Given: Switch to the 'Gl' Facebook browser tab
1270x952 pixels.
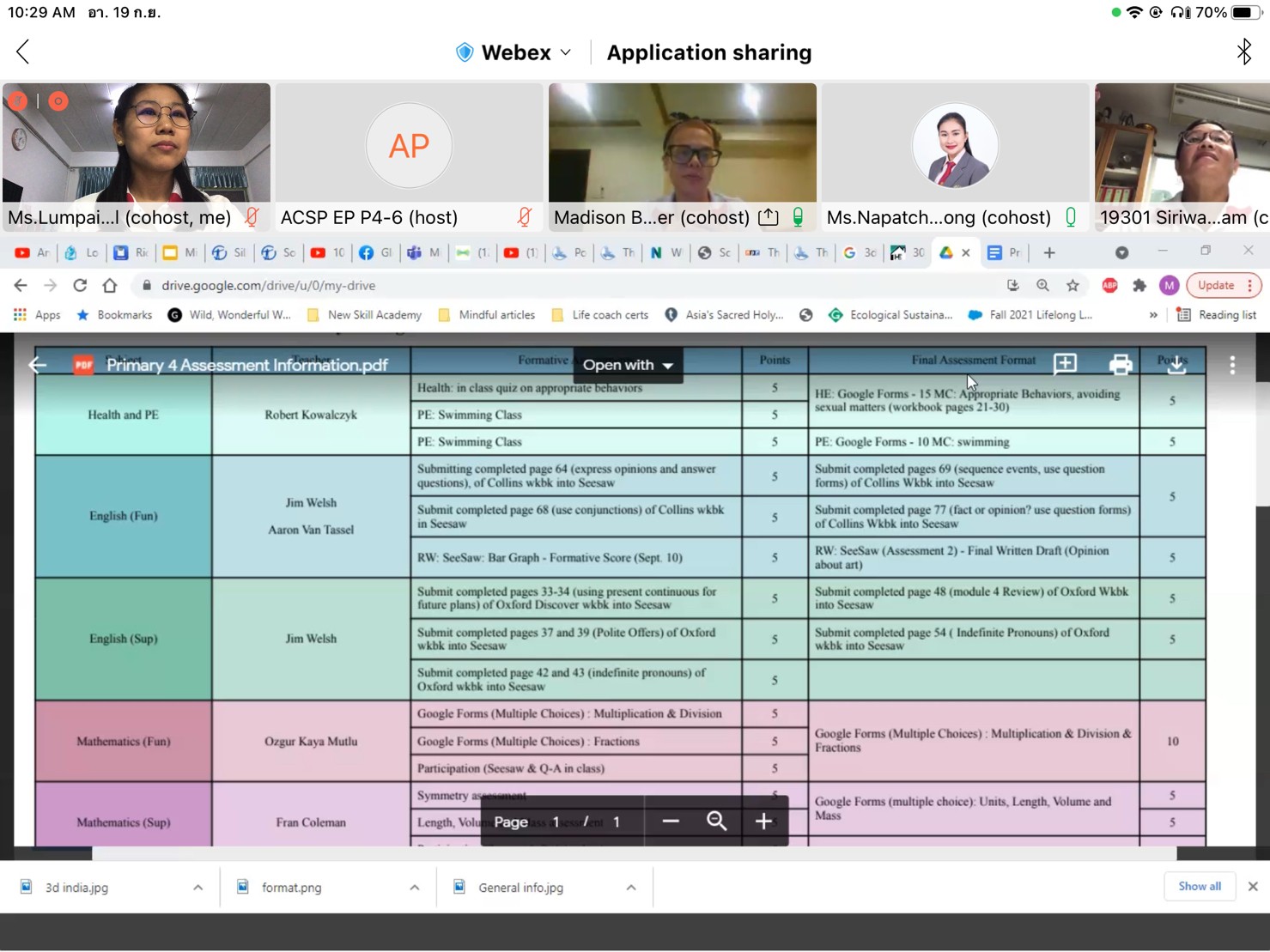Looking at the screenshot, I should pyautogui.click(x=375, y=252).
